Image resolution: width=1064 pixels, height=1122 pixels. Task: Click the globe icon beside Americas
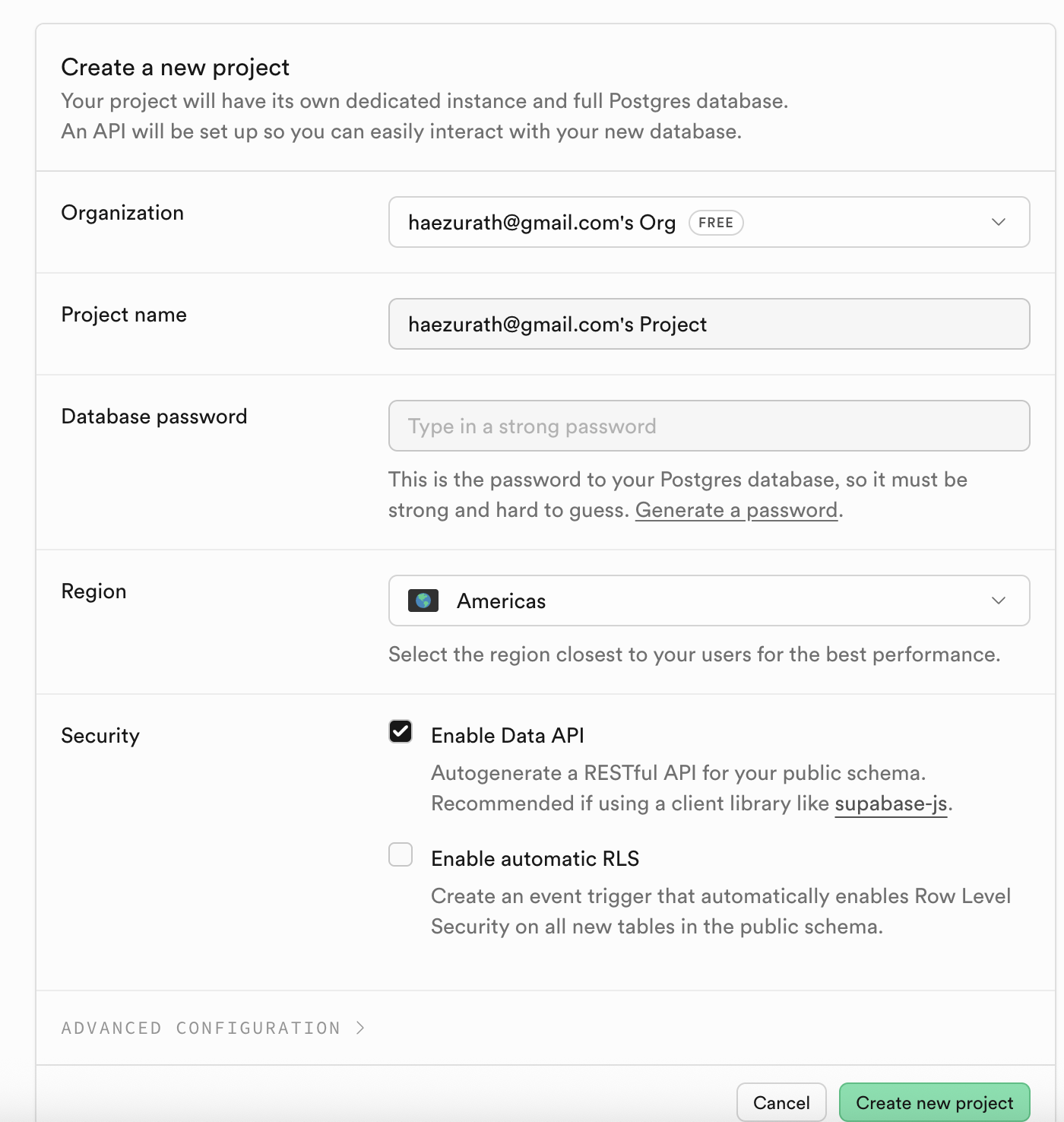pos(423,601)
